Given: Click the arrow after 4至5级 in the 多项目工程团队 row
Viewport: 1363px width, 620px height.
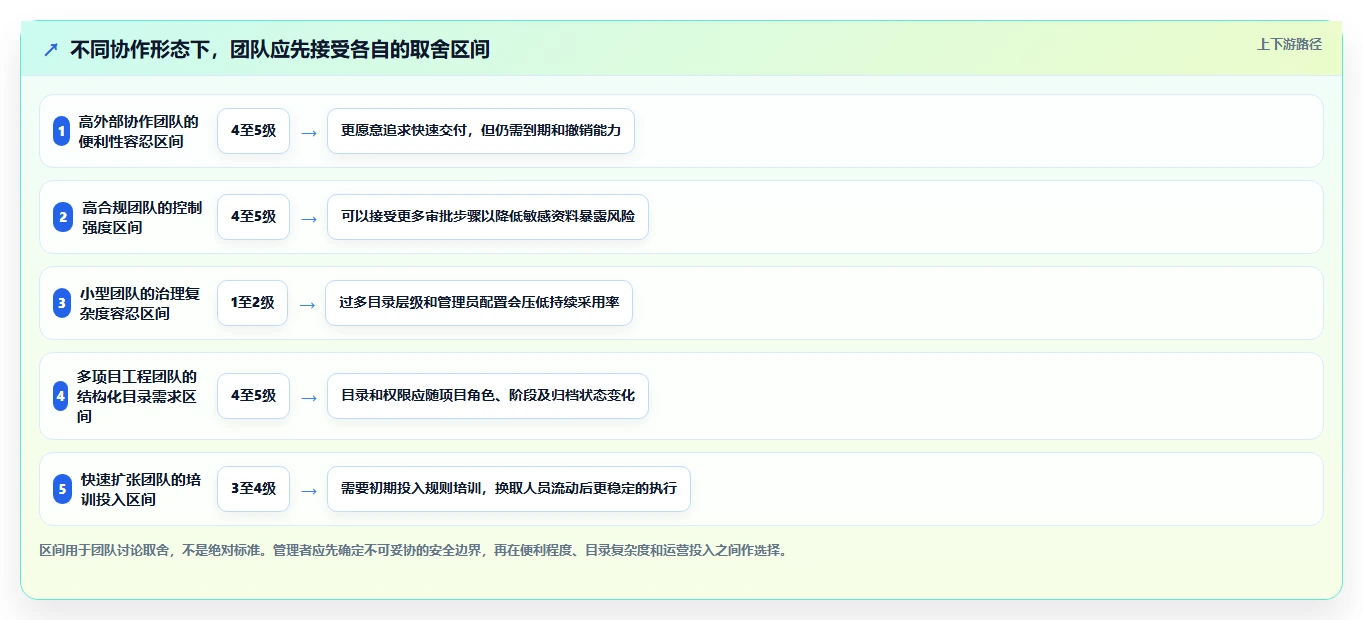Looking at the screenshot, I should tap(309, 397).
